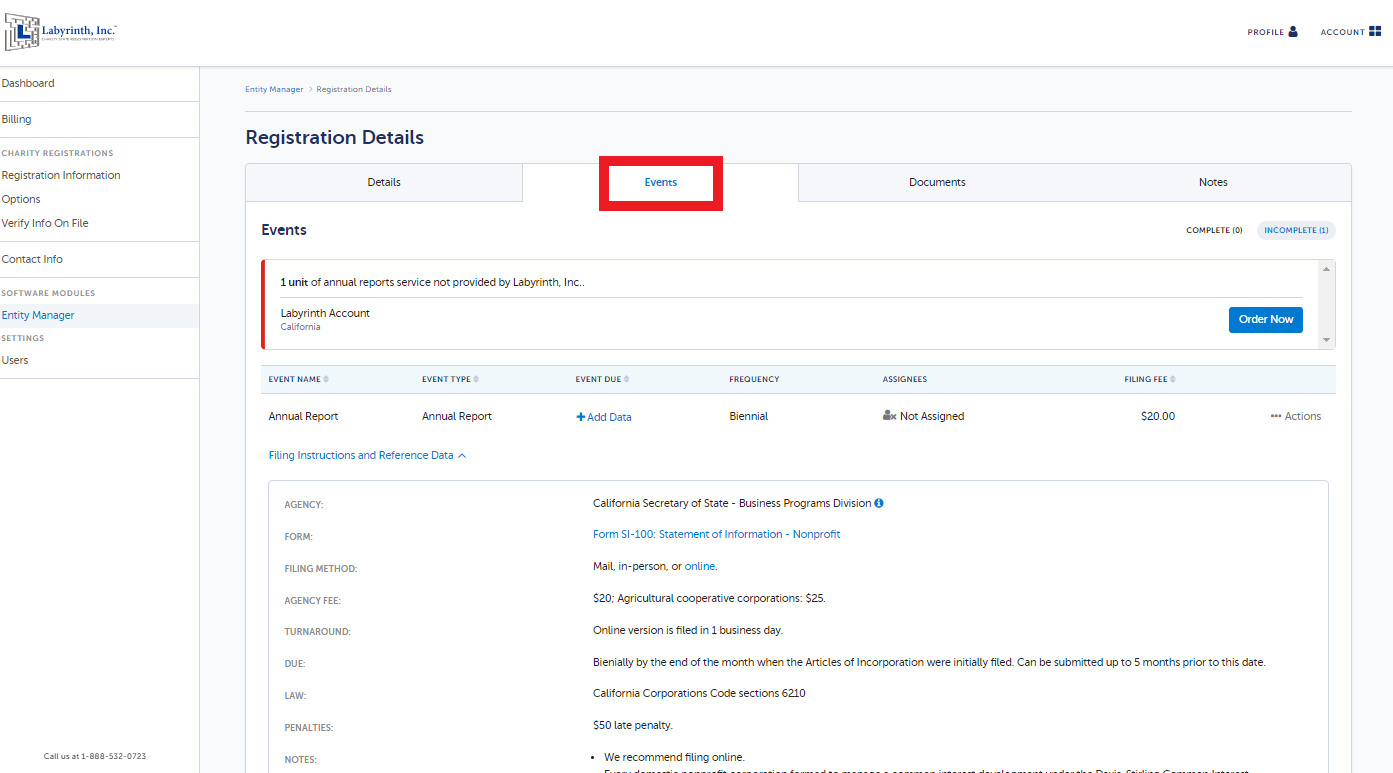The height and width of the screenshot is (773, 1393).
Task: Click the plus icon in Add Data
Action: pos(580,417)
